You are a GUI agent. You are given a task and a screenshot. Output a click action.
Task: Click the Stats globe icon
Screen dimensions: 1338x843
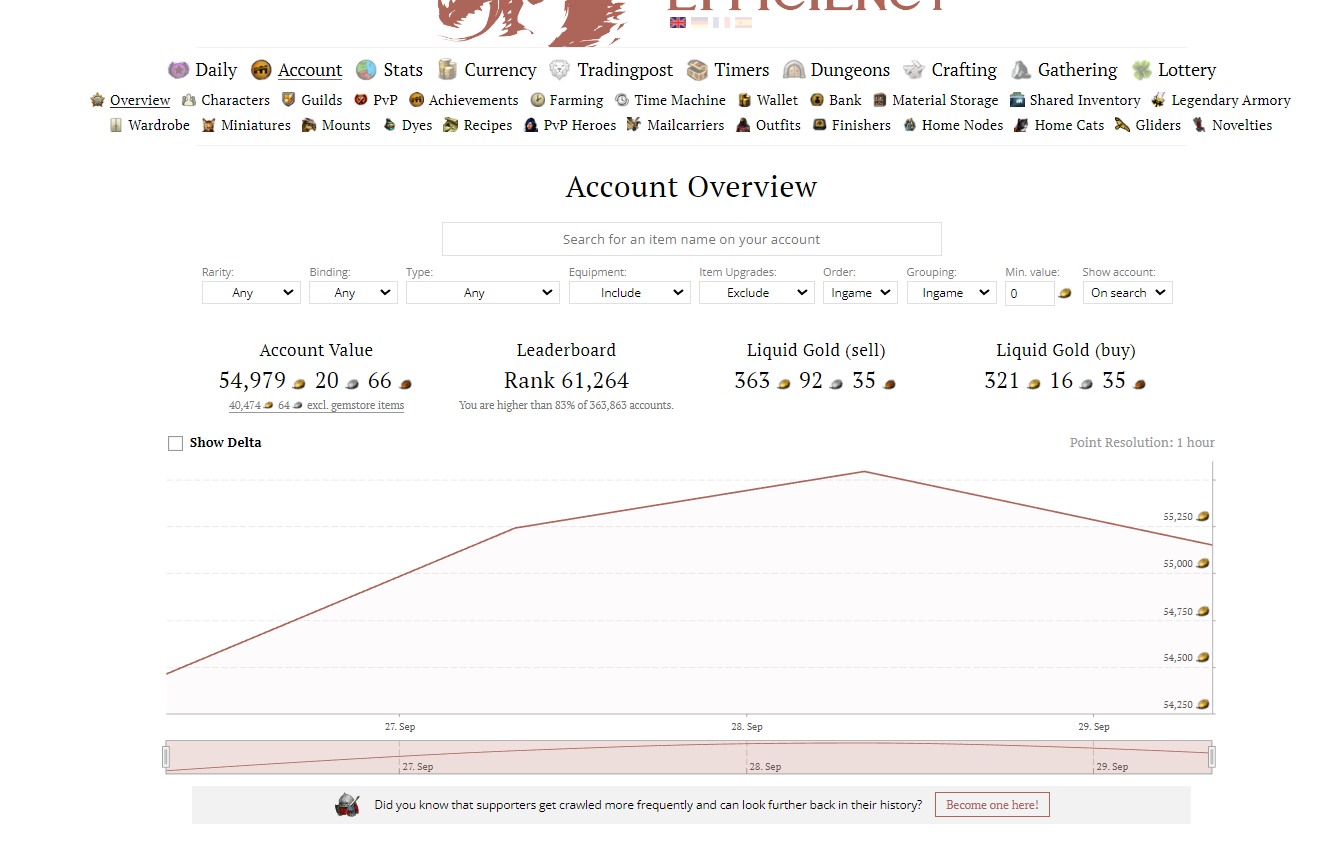[366, 70]
